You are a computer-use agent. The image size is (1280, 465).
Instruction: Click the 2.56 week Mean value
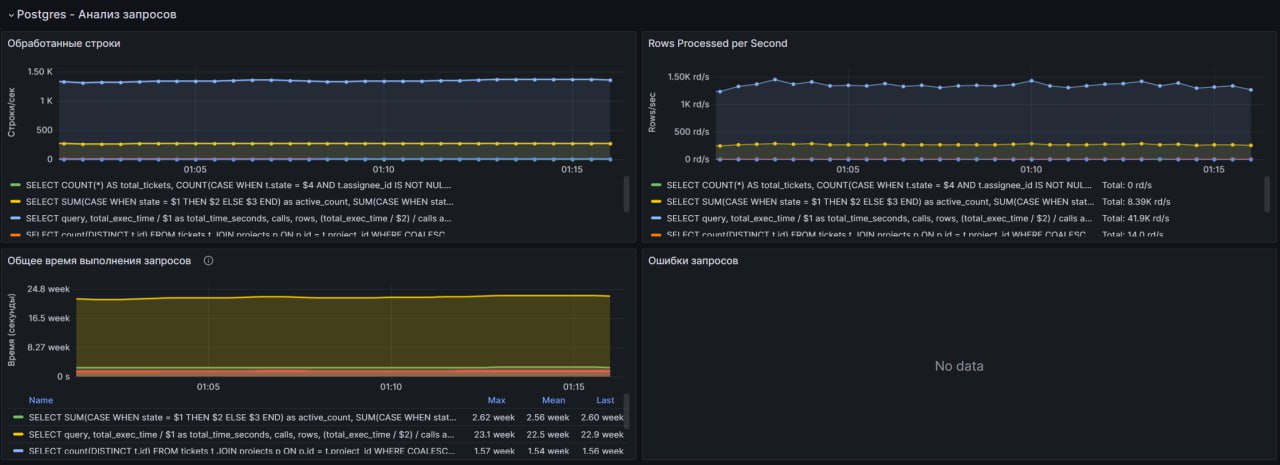(x=548, y=417)
